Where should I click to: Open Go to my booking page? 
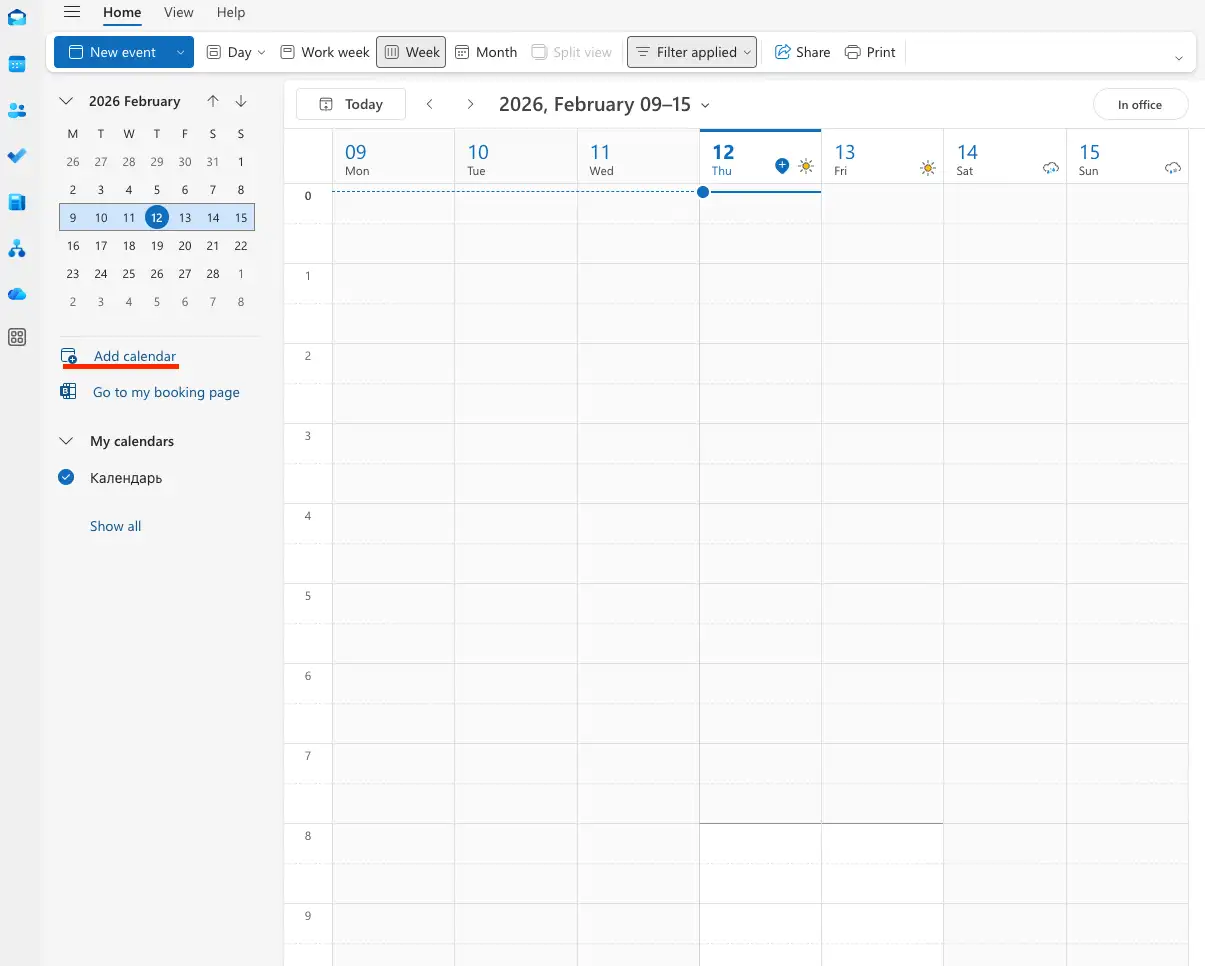(x=165, y=392)
